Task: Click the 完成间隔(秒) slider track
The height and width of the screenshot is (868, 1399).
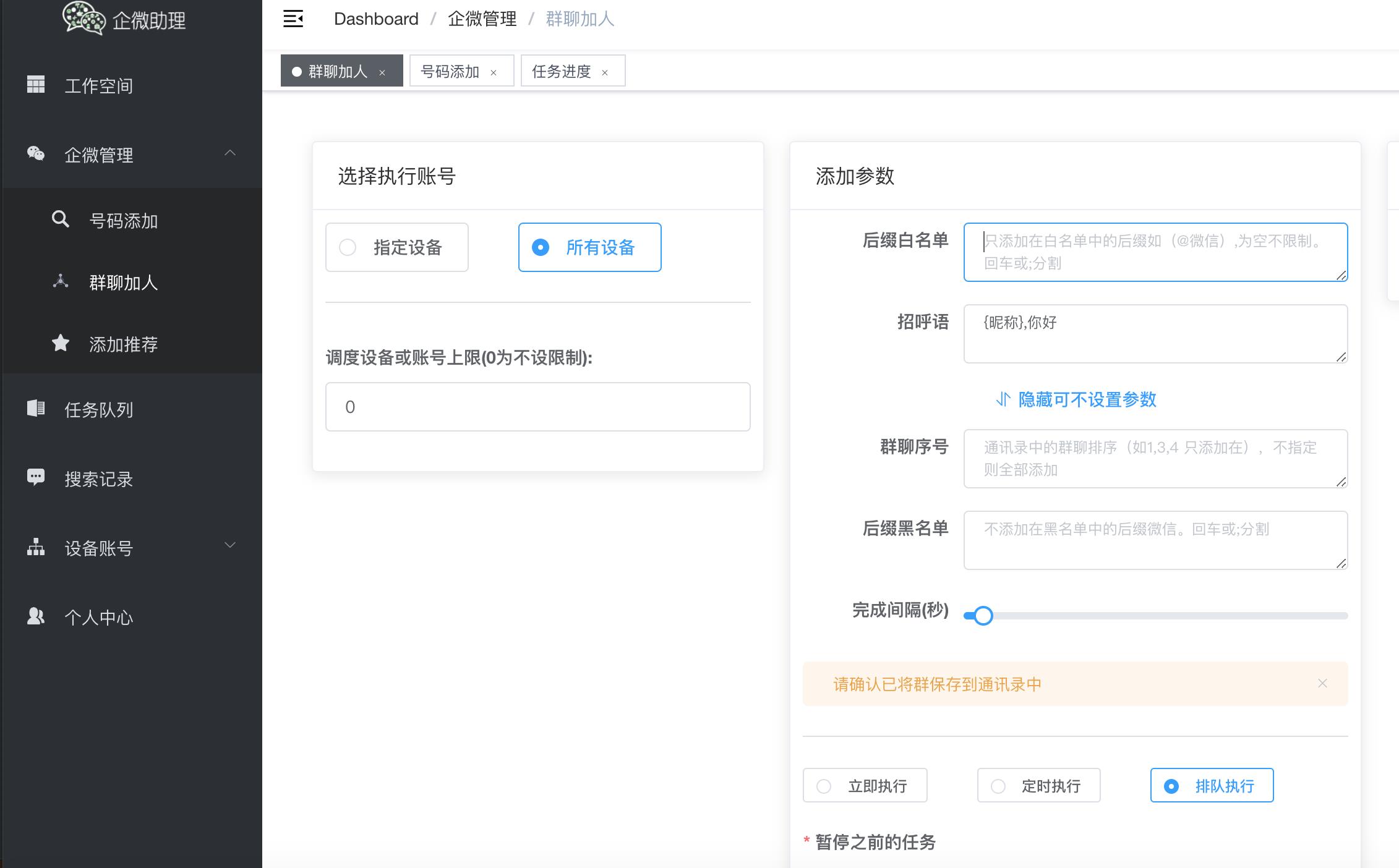Action: click(x=1156, y=616)
